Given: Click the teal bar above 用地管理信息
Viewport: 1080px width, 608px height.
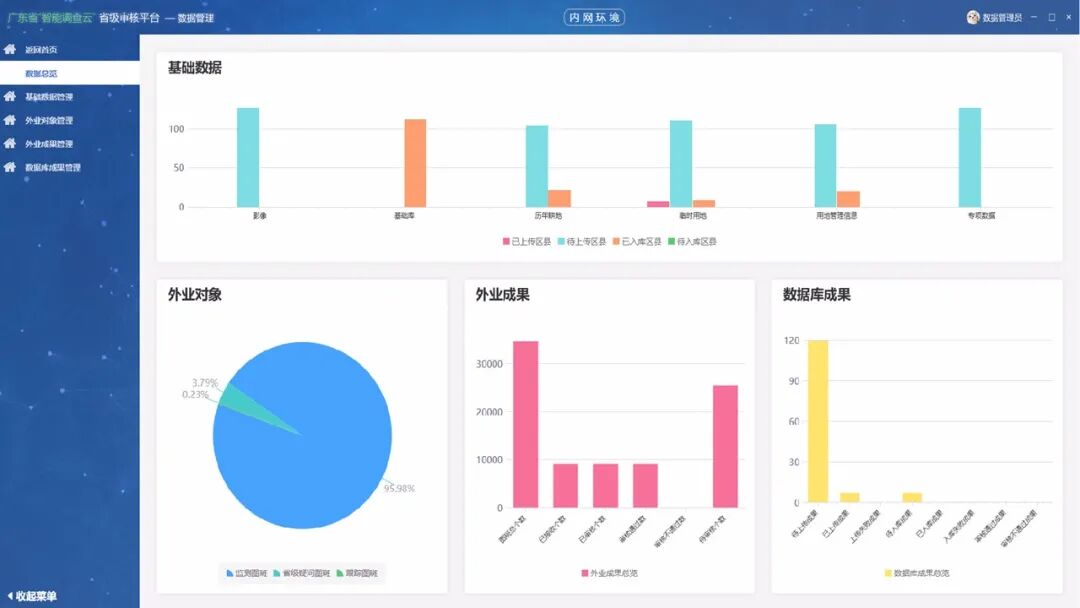Looking at the screenshot, I should 825,165.
